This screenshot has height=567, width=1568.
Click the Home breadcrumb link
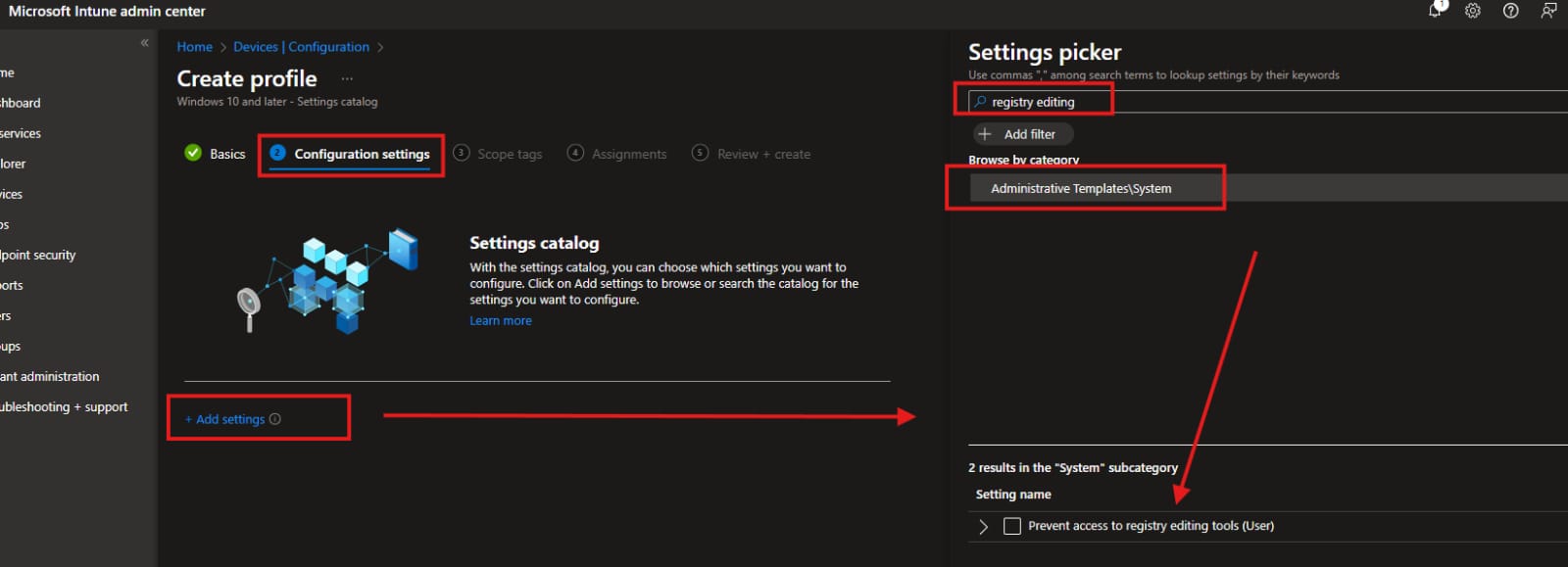point(194,46)
